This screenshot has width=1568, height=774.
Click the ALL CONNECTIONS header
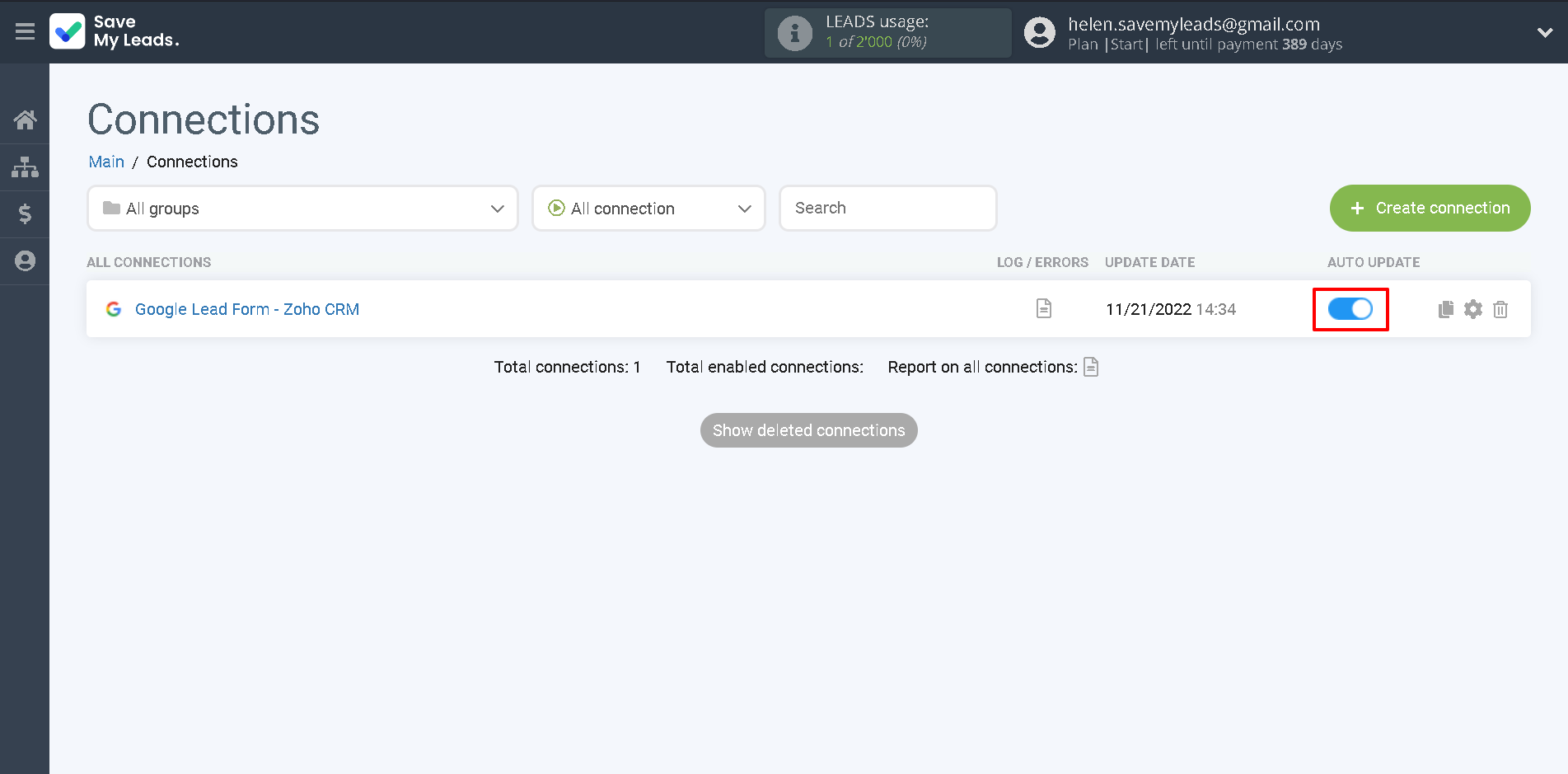(149, 262)
